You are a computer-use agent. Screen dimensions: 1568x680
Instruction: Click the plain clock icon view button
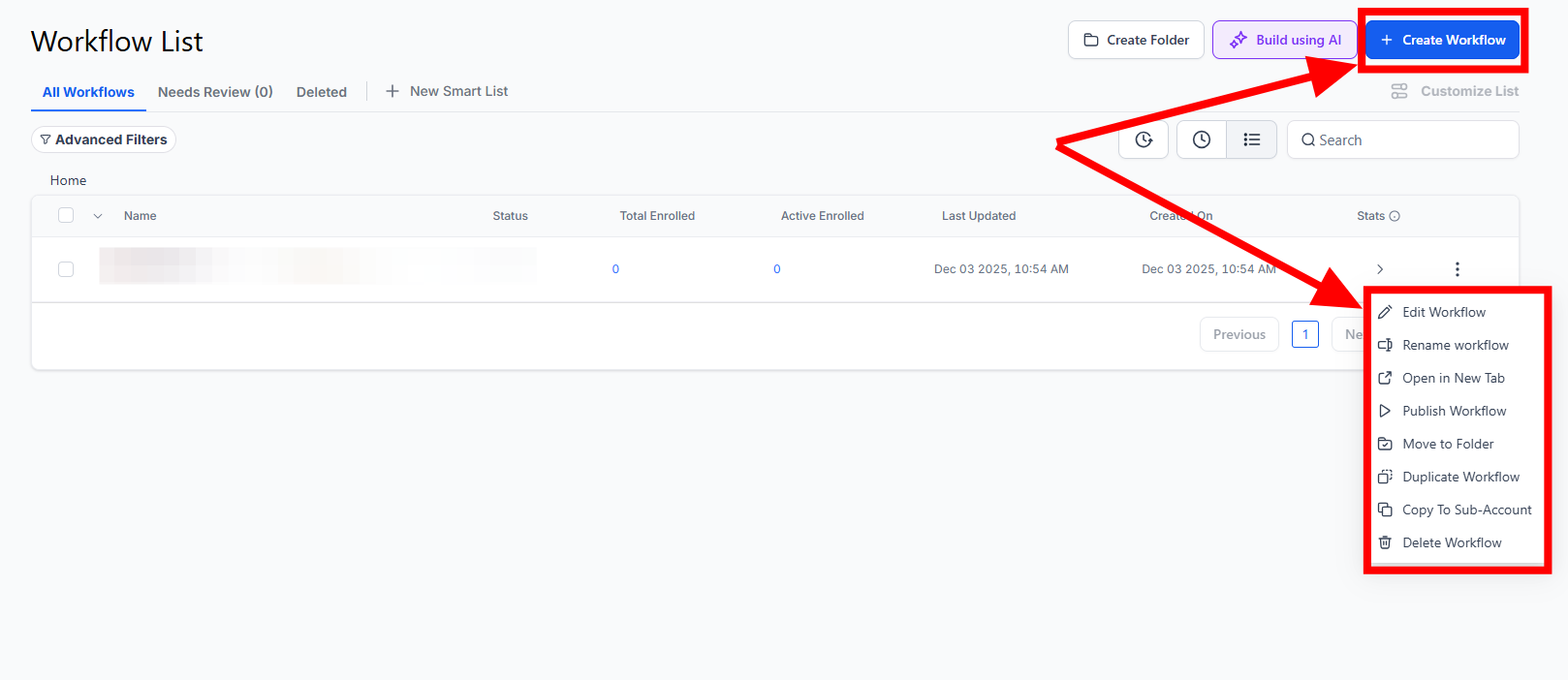coord(1202,139)
